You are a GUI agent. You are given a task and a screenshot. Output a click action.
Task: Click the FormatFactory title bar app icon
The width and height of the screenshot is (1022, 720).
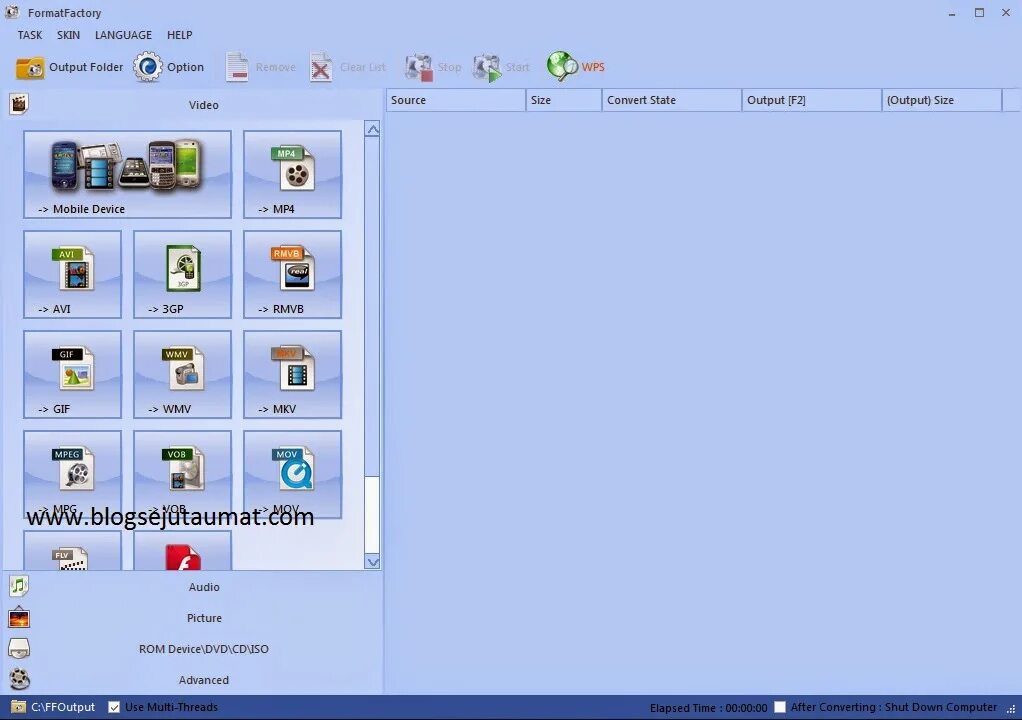tap(12, 12)
